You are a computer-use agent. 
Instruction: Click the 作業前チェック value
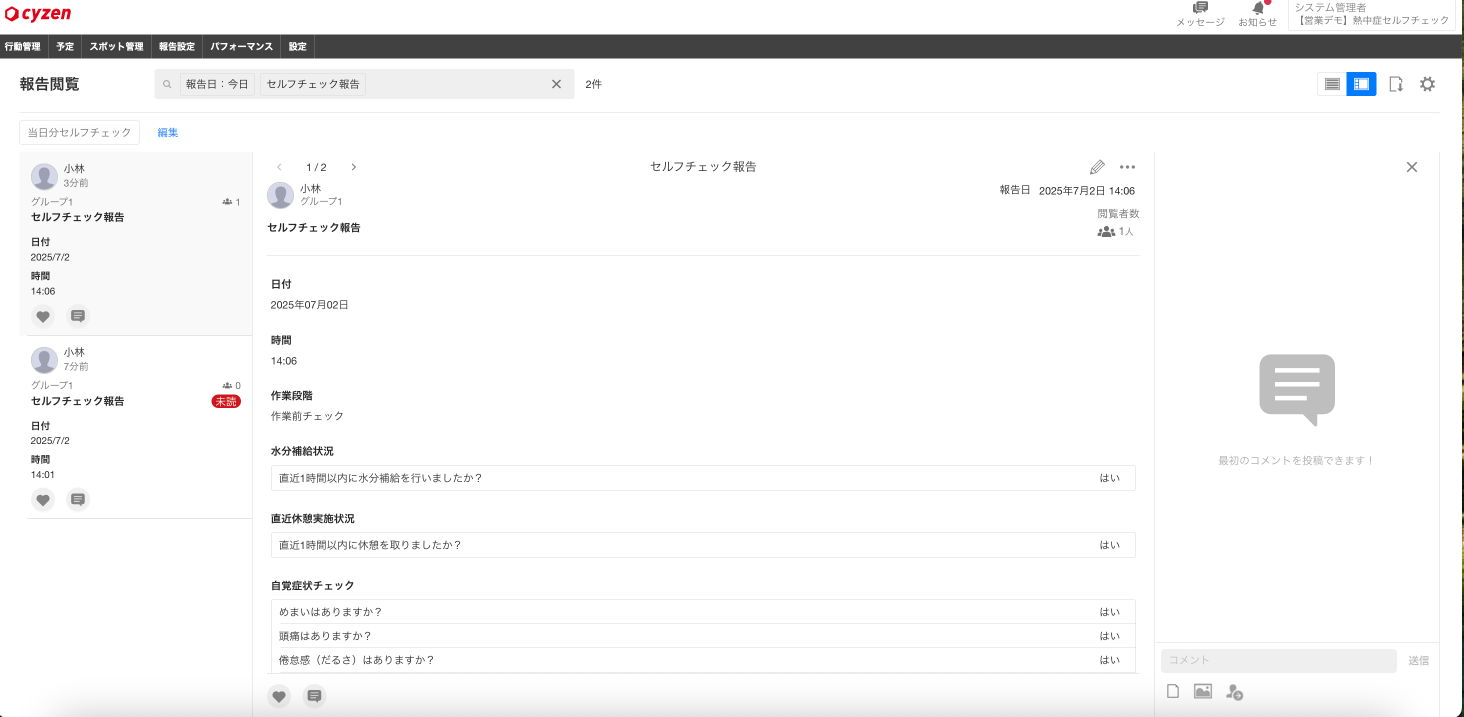click(x=307, y=416)
